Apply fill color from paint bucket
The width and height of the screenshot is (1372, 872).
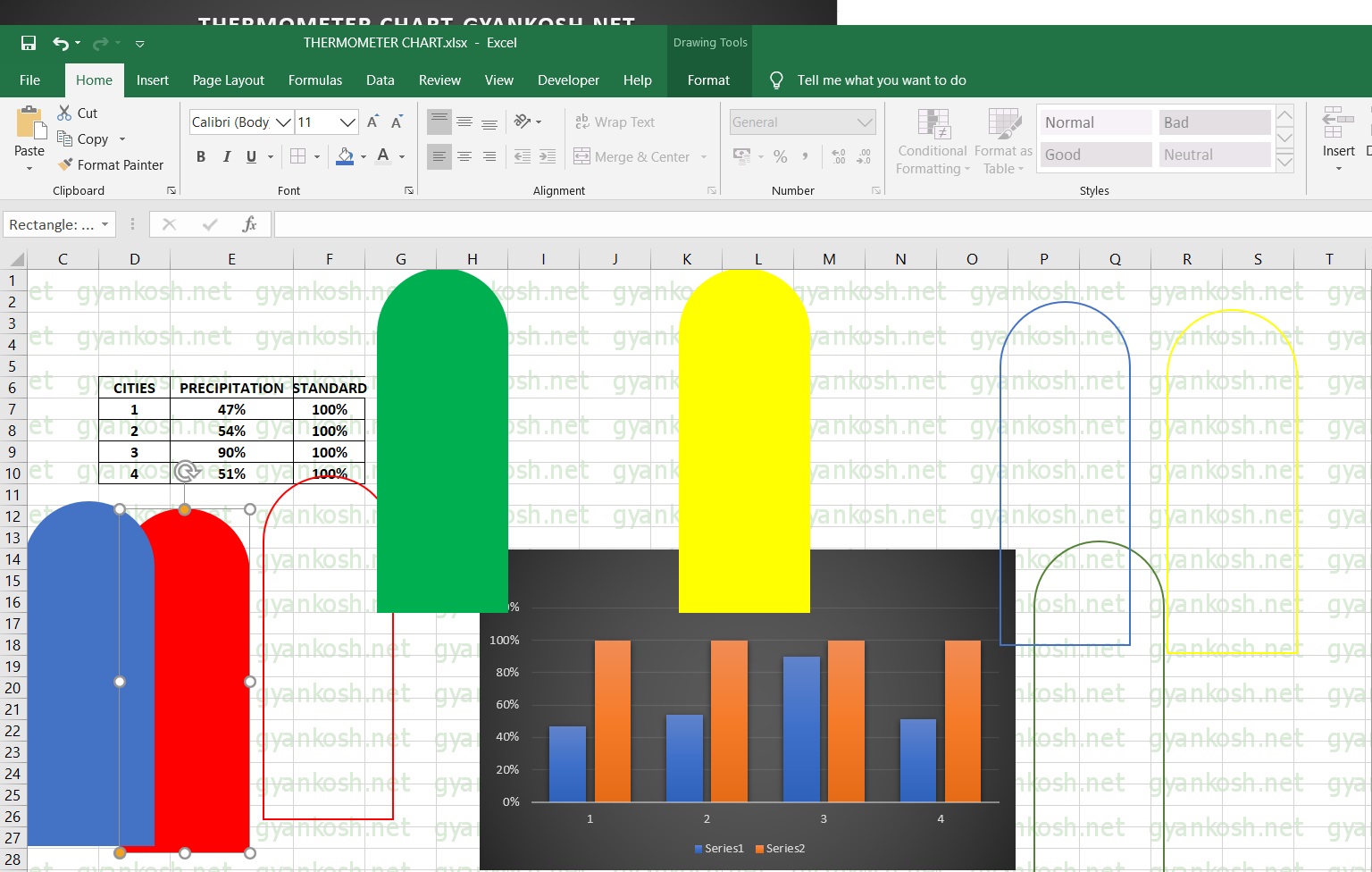pos(345,156)
